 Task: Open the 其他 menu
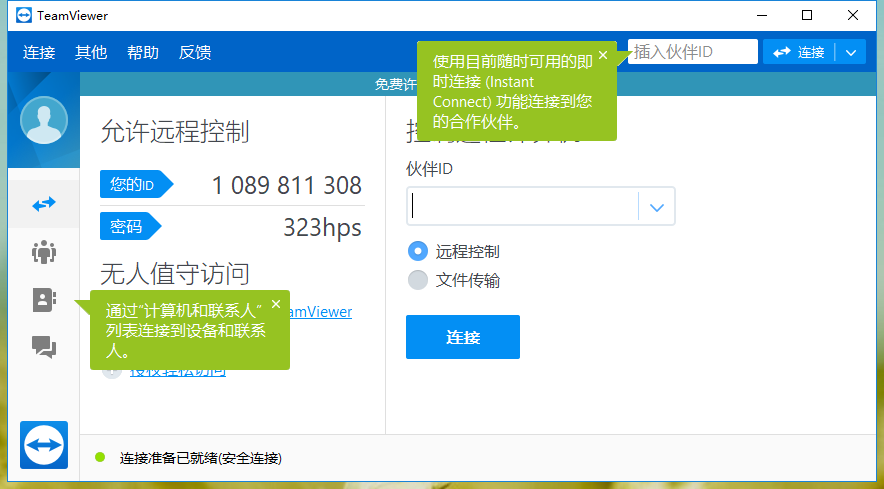point(91,52)
